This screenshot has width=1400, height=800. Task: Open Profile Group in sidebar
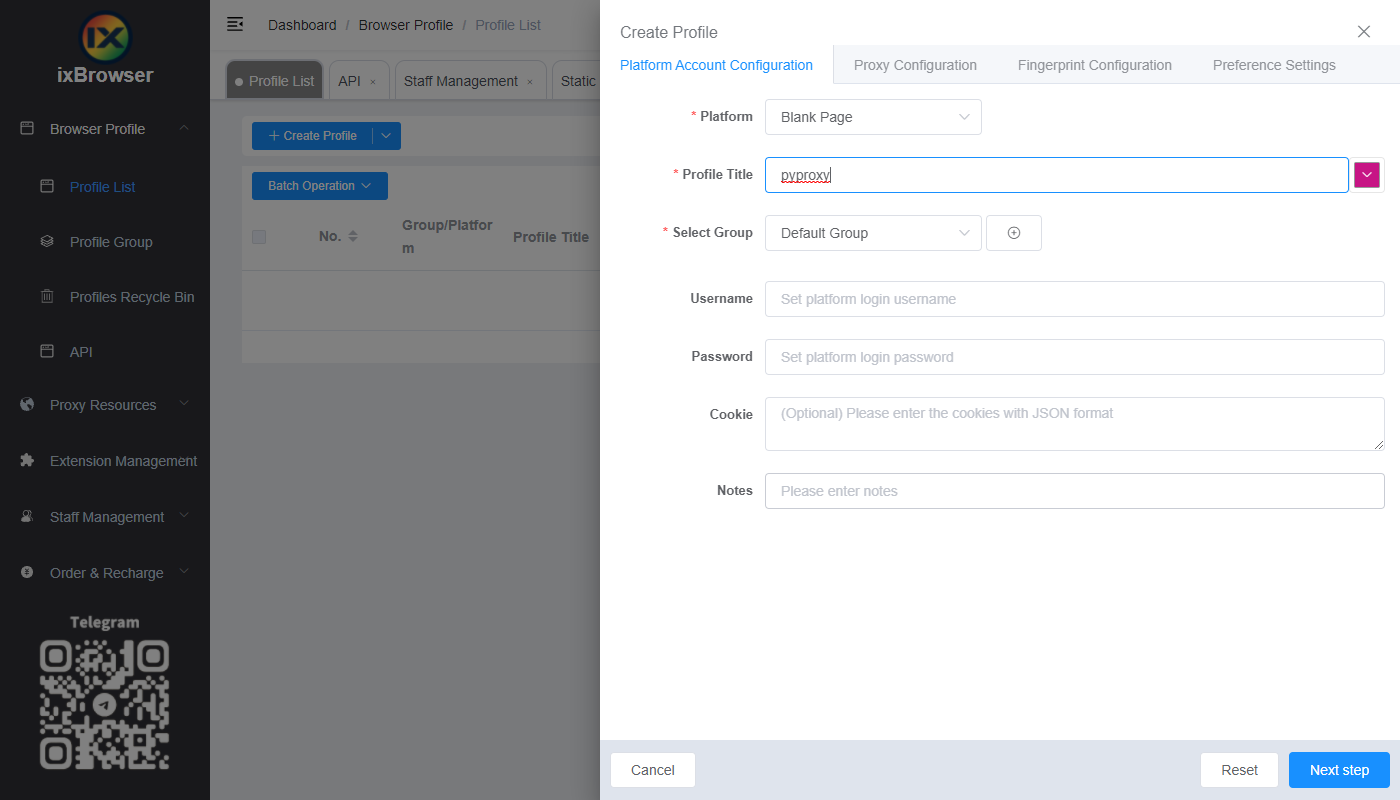111,242
